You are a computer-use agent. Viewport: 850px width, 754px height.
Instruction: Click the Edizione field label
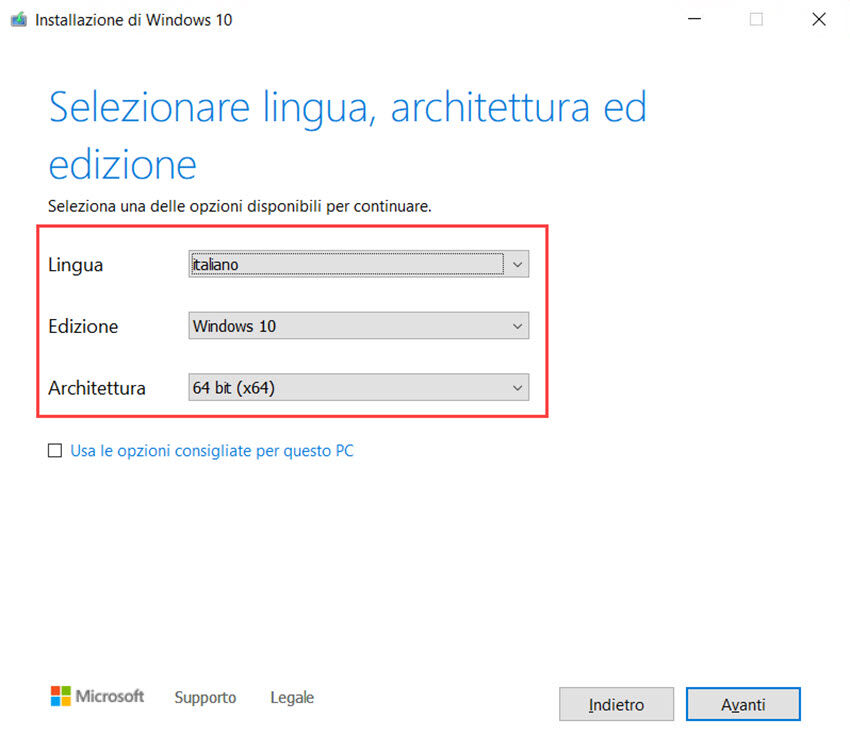83,326
